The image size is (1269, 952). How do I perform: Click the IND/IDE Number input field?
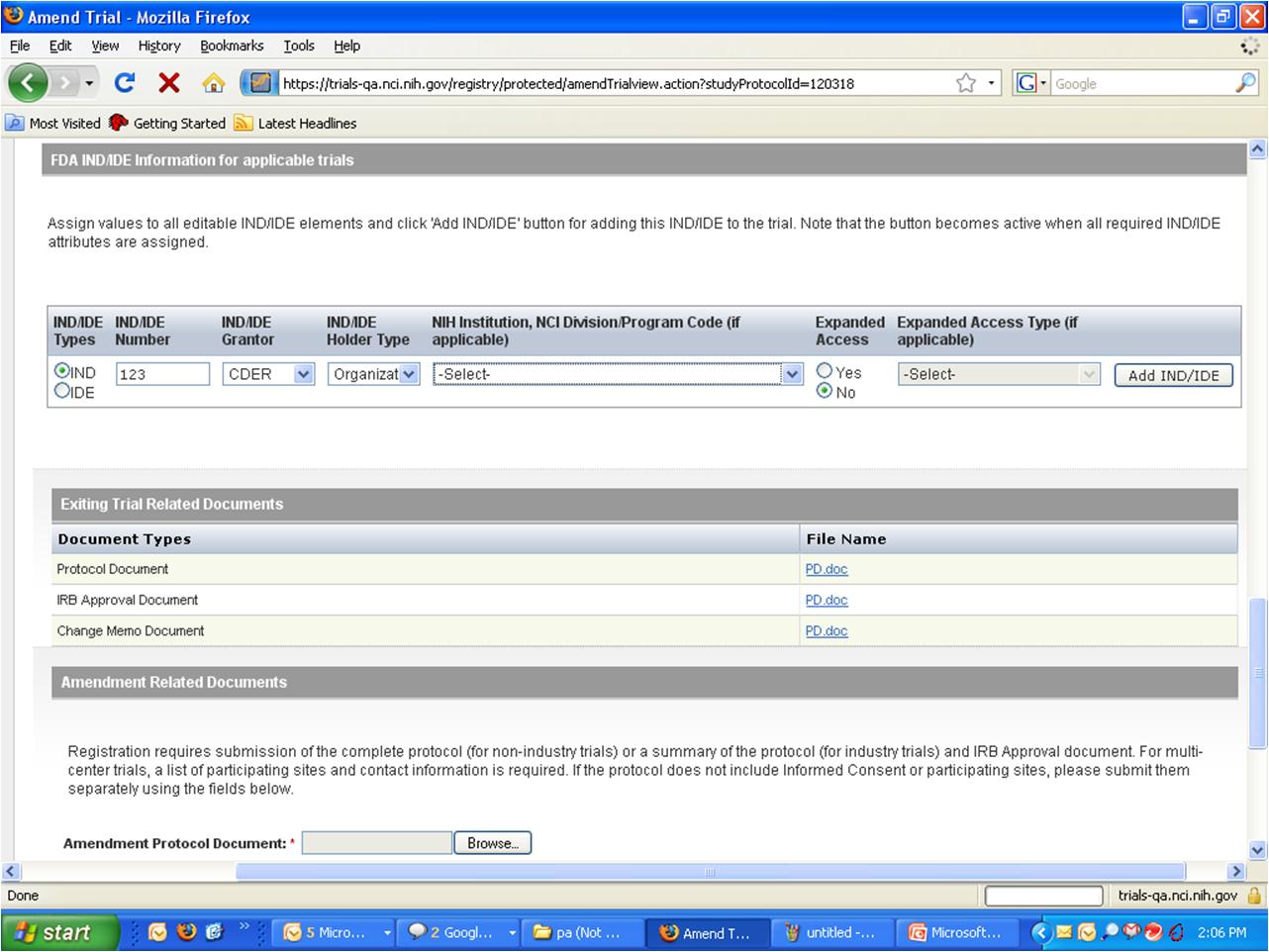click(162, 374)
